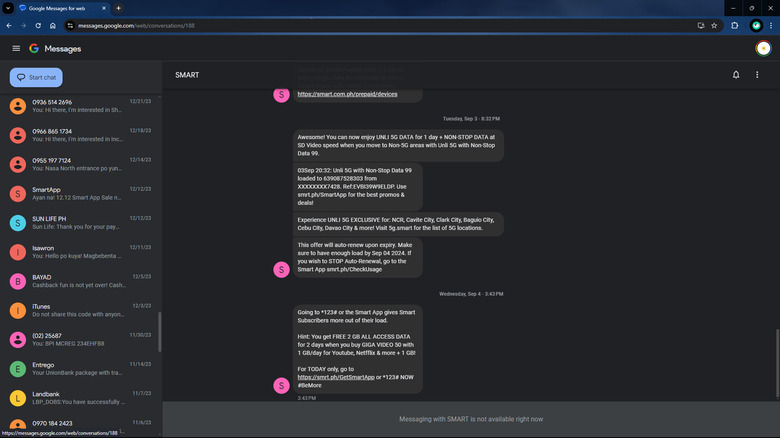Click the notification bell icon
The image size is (780, 438).
pyautogui.click(x=736, y=75)
